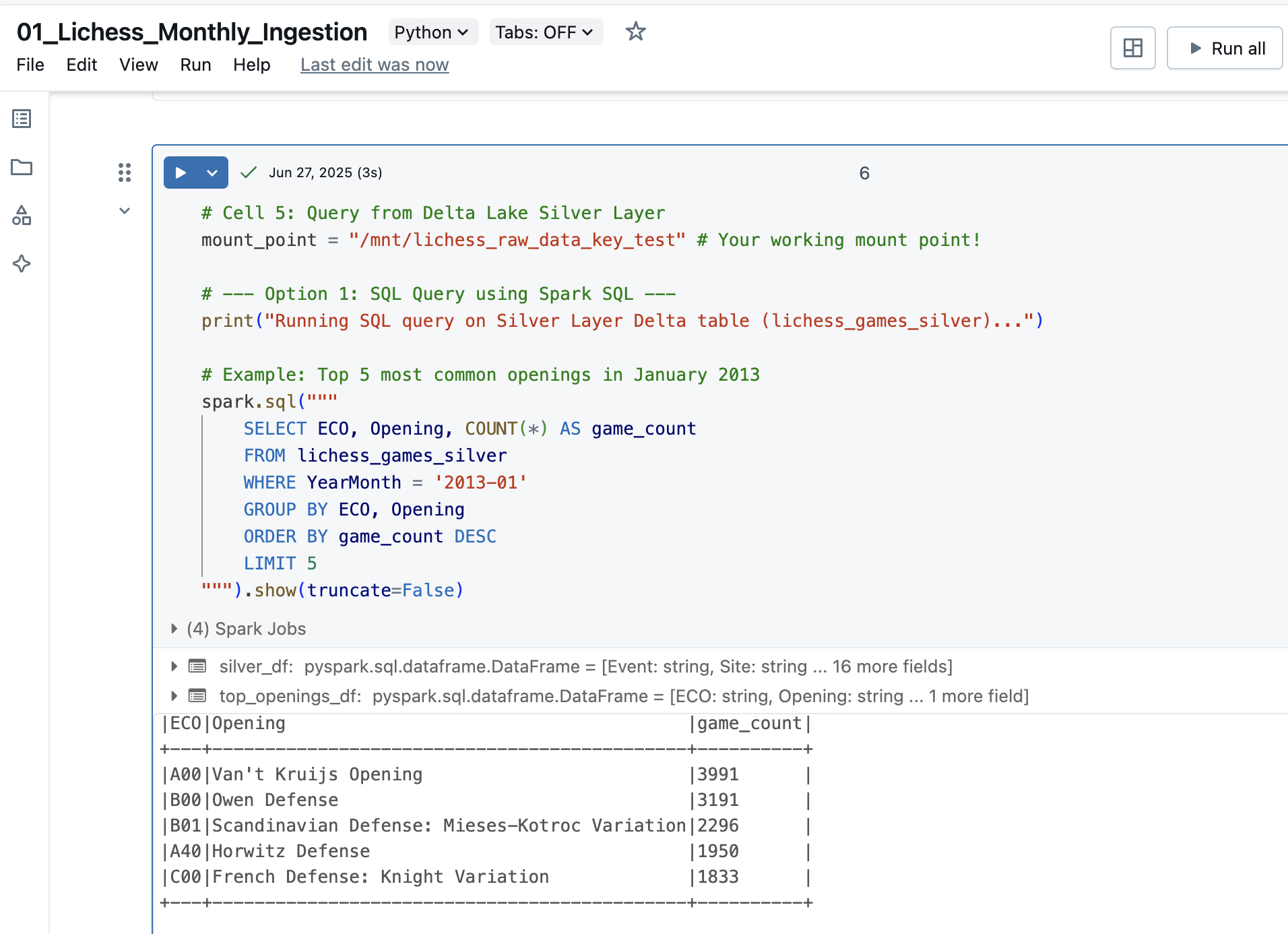This screenshot has width=1288, height=934.
Task: Click the .show(truncate=False) line
Action: 333,590
